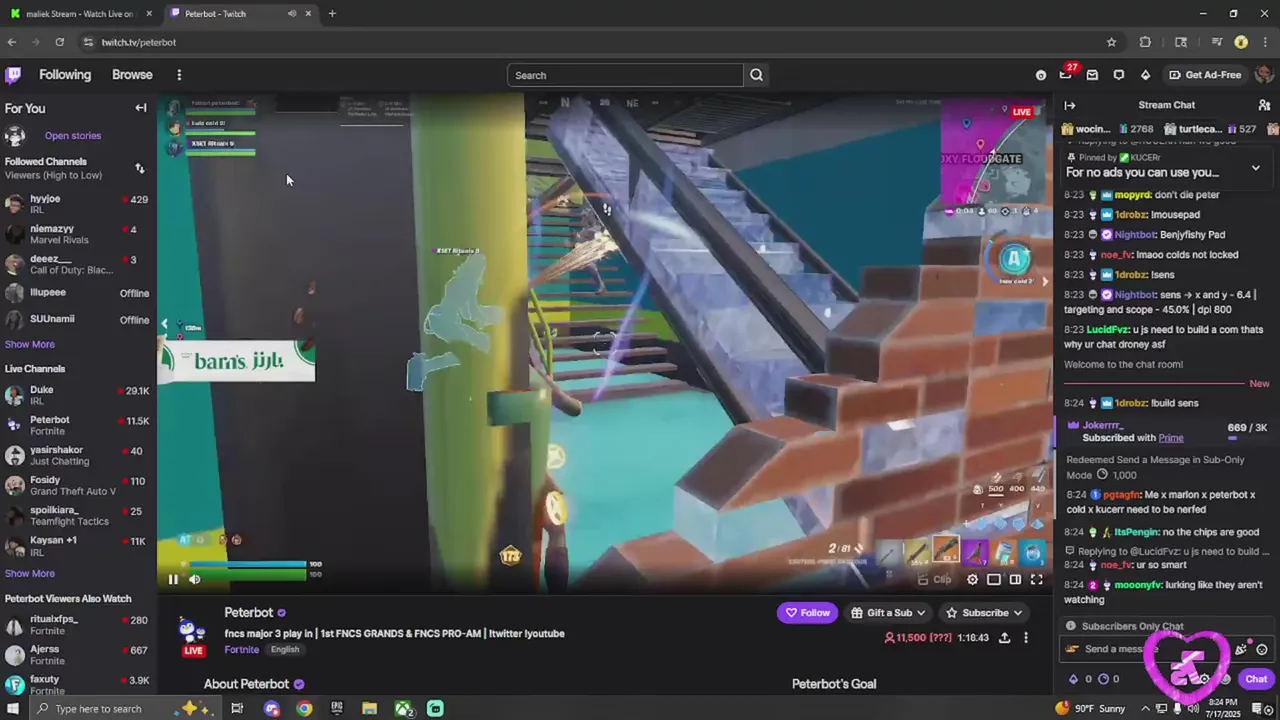The height and width of the screenshot is (720, 1280).
Task: Open Gift a Sub dropdown
Action: (x=888, y=613)
